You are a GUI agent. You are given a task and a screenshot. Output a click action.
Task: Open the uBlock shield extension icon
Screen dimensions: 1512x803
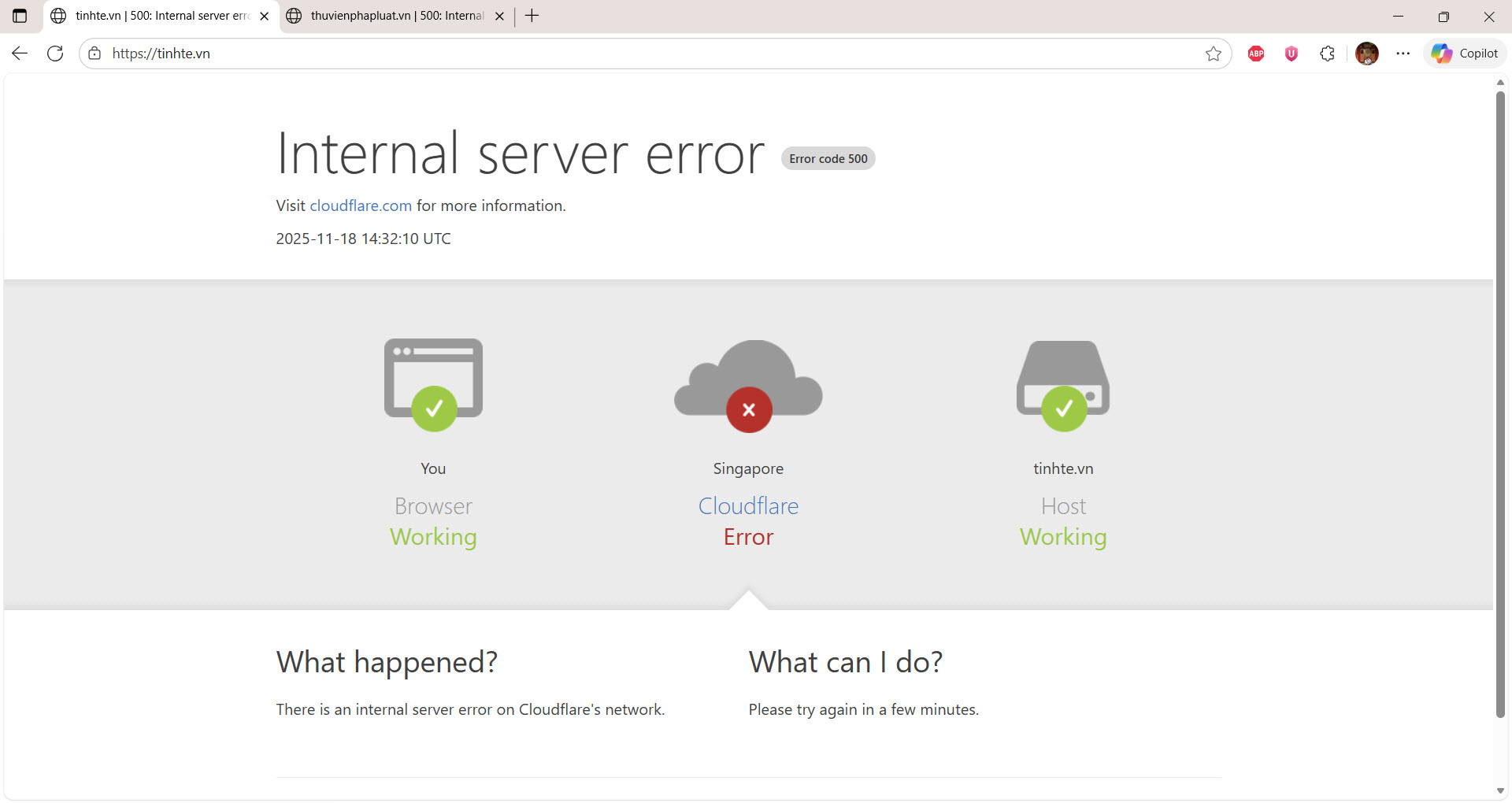click(x=1291, y=54)
